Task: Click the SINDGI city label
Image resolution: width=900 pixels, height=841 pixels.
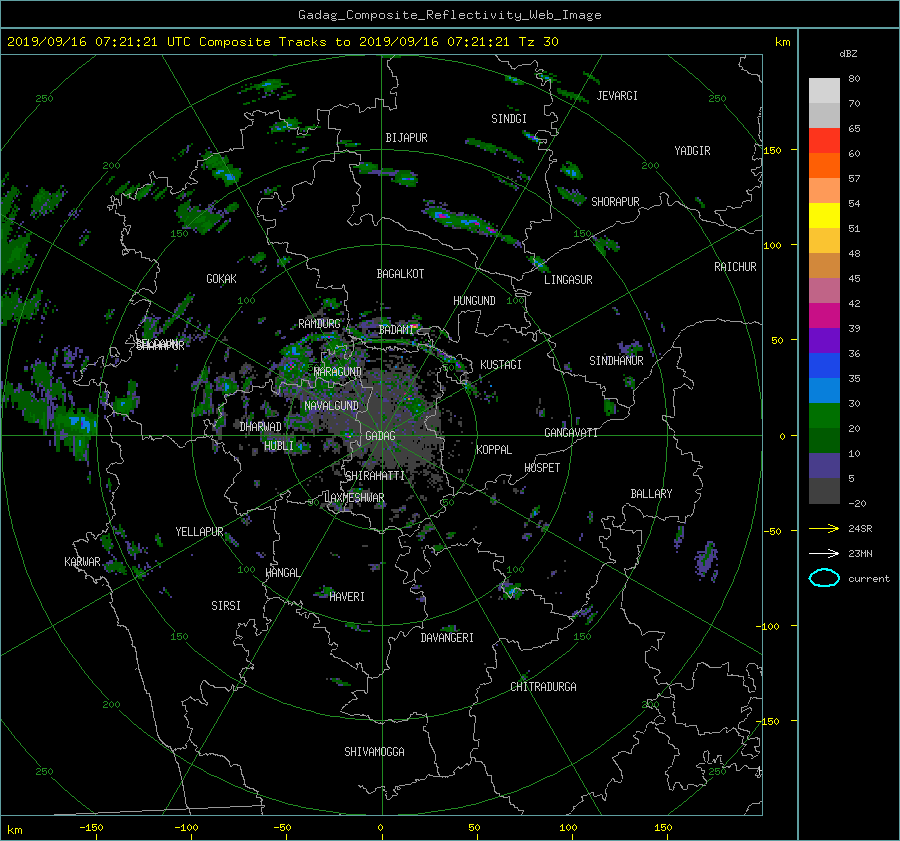Action: tap(509, 119)
